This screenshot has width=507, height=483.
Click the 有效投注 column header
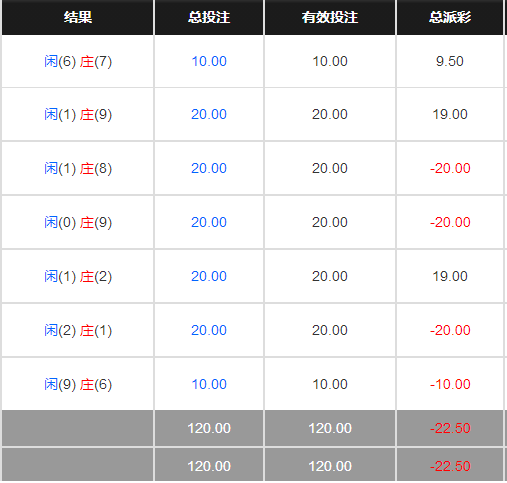(330, 17)
